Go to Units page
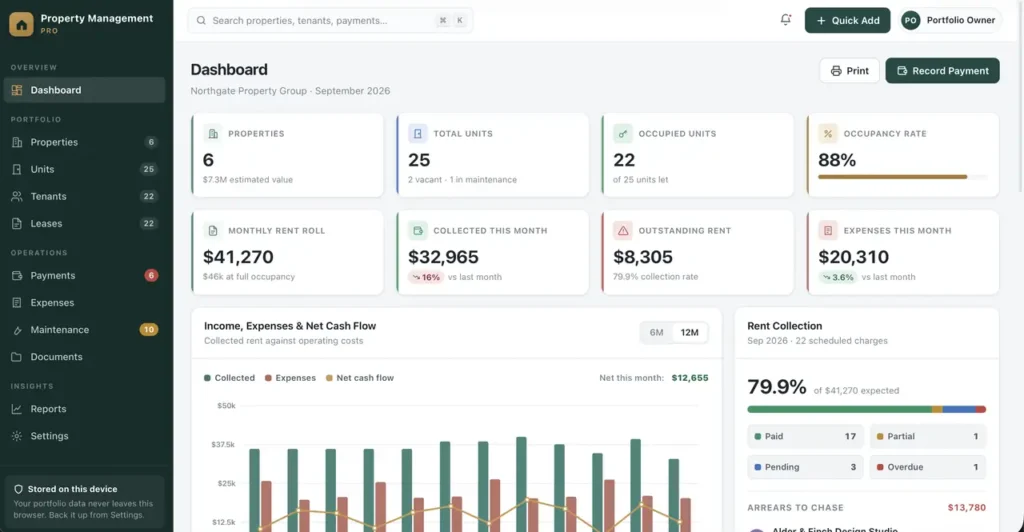Screen dimensions: 1024x532 84,169
